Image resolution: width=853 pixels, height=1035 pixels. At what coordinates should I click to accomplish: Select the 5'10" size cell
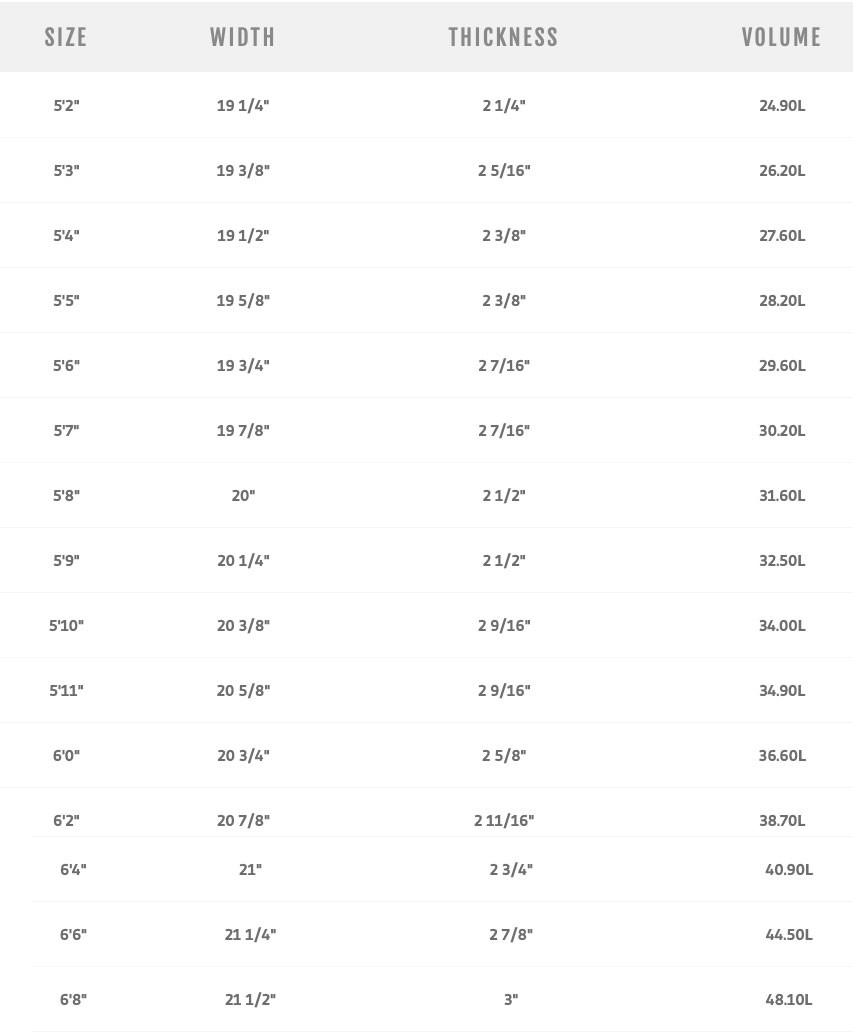(66, 625)
